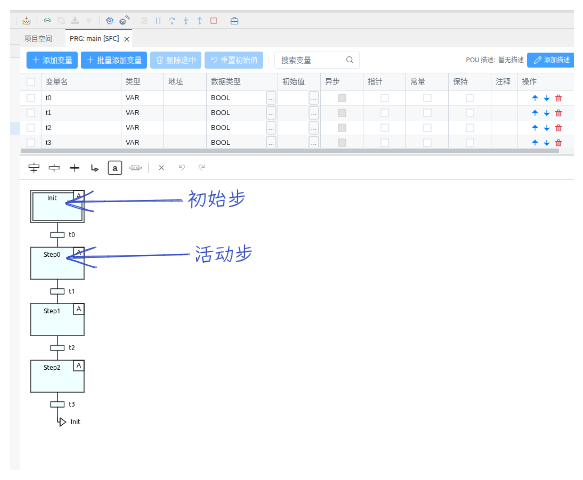Click the clock icon with purple badge
Screen dimensions: 583x480
tap(124, 20)
